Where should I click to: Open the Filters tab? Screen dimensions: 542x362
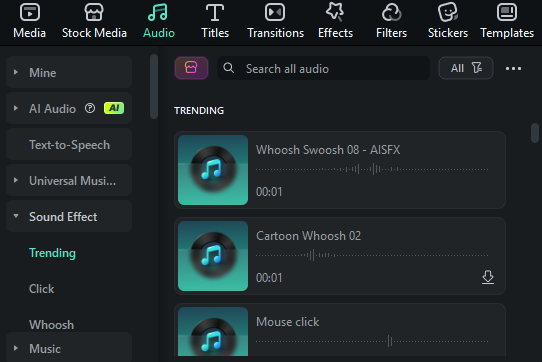pyautogui.click(x=391, y=21)
